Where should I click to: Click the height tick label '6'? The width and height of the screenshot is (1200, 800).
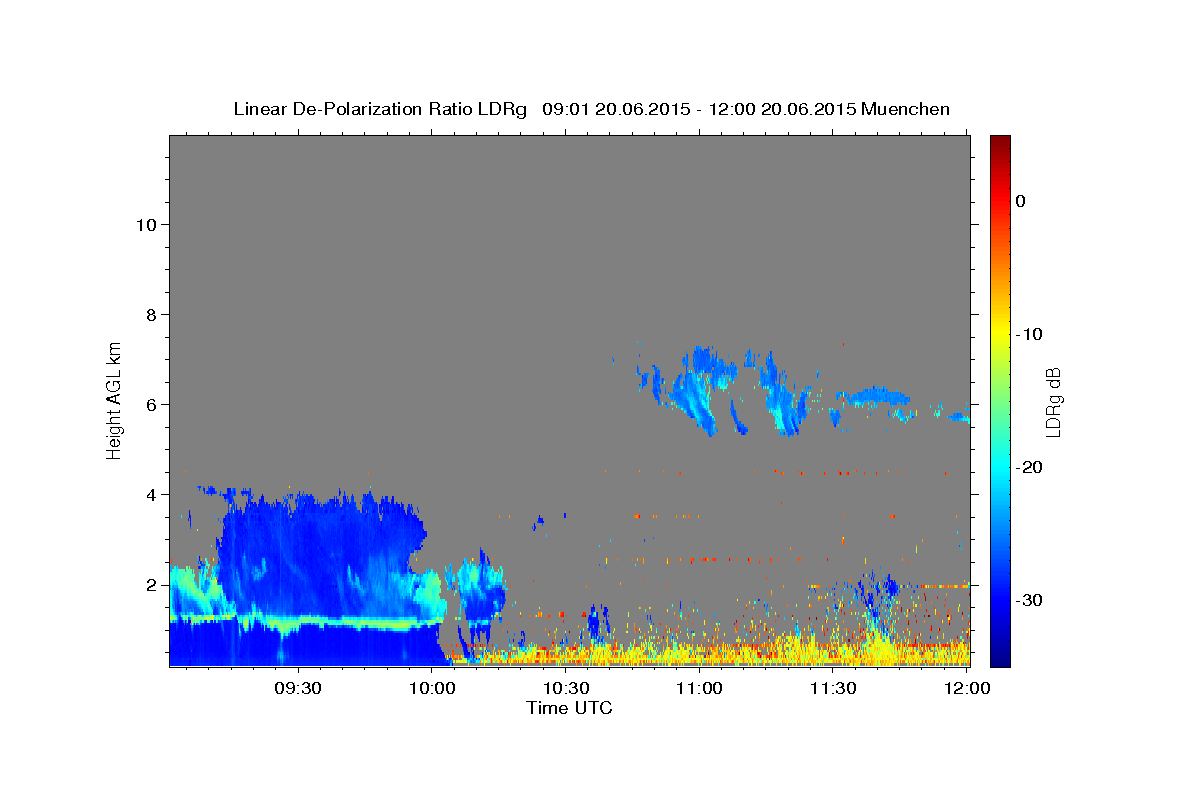click(153, 404)
